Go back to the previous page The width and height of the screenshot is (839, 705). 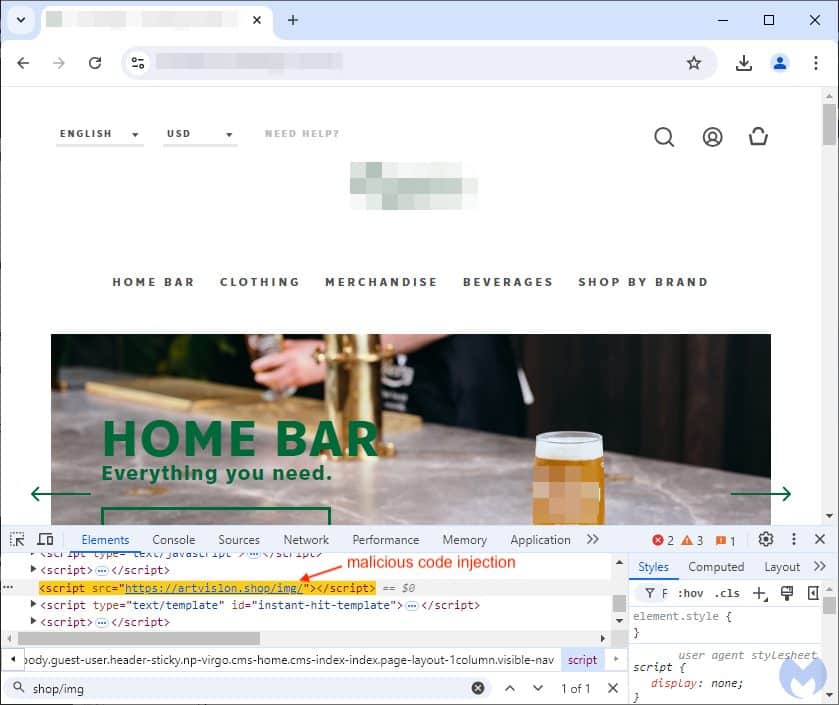click(x=23, y=63)
